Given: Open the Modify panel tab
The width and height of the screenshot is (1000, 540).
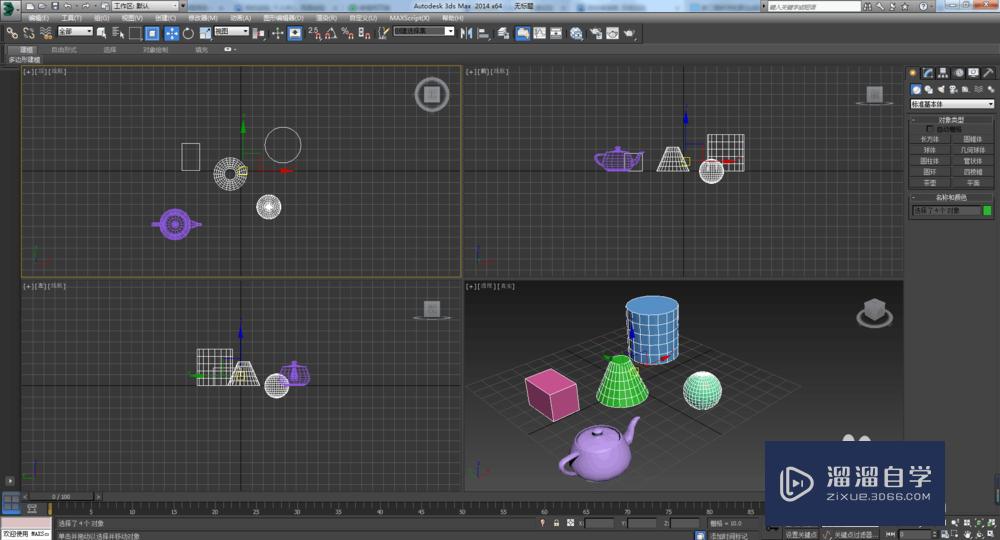Looking at the screenshot, I should [x=928, y=73].
